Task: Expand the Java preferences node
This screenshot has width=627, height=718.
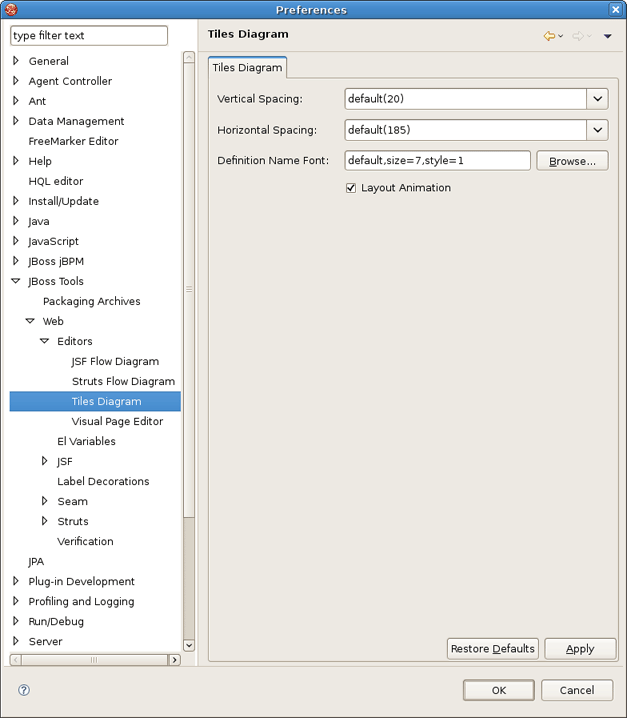Action: [16, 221]
